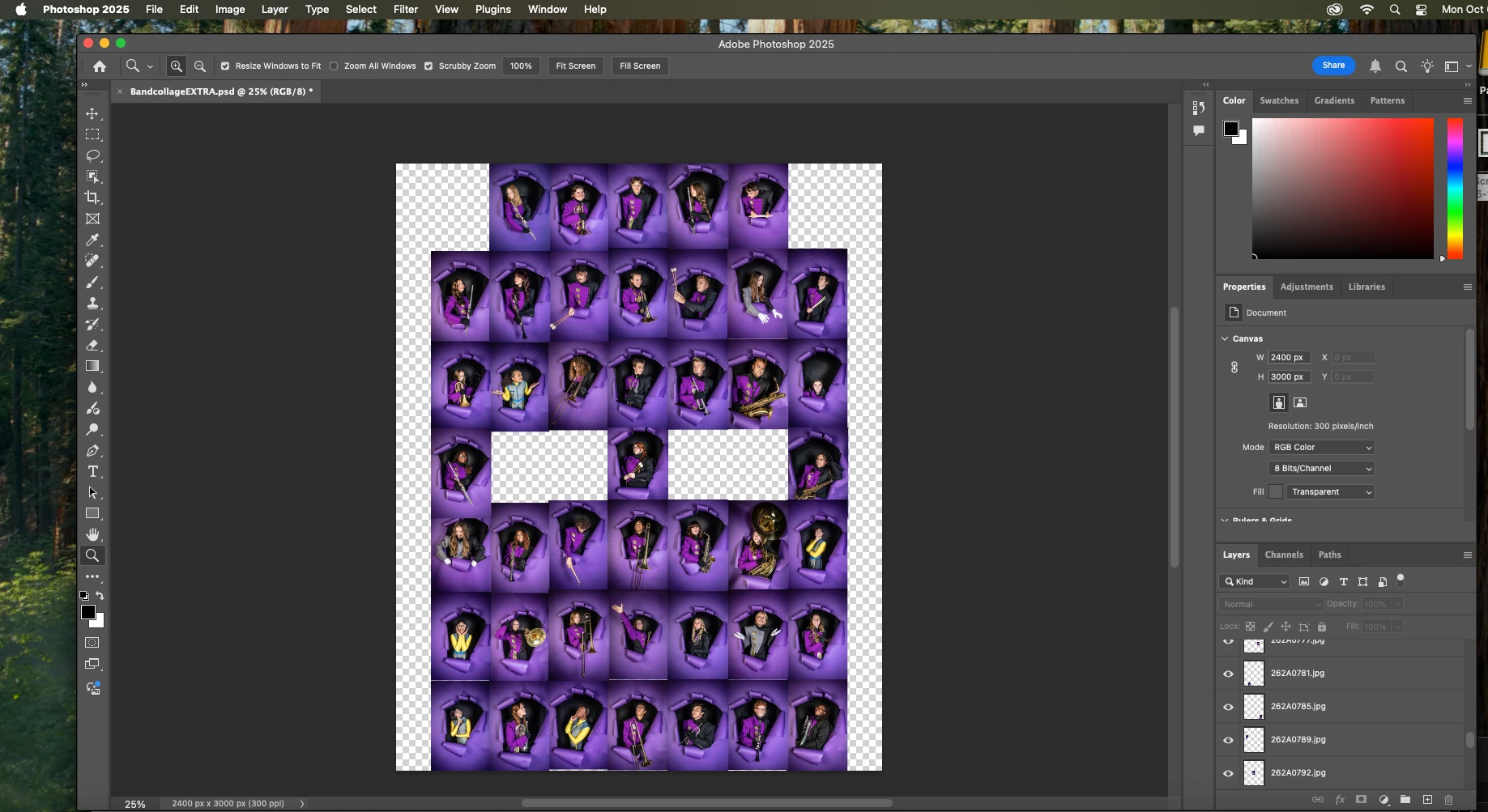
Task: Switch to the Channels tab
Action: [1284, 555]
